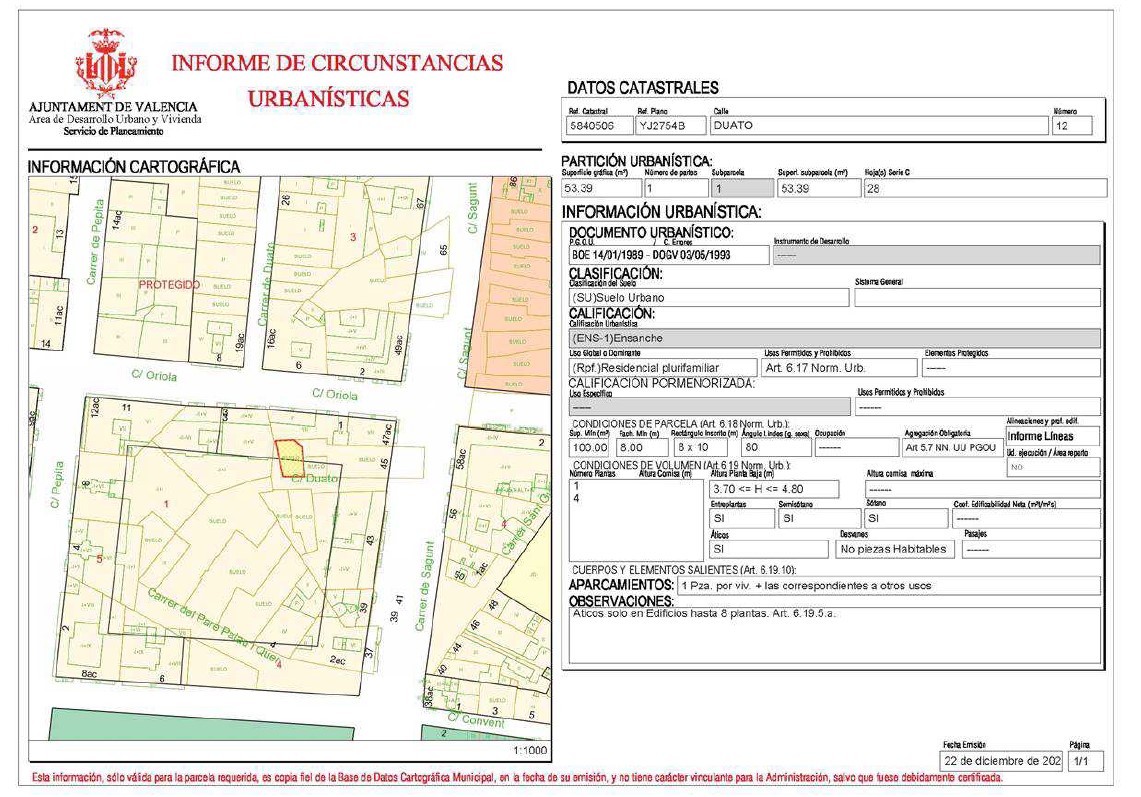The height and width of the screenshot is (797, 1141).
Task: Click the Coef. Edificabilidad Neta field
Action: [x=1027, y=518]
